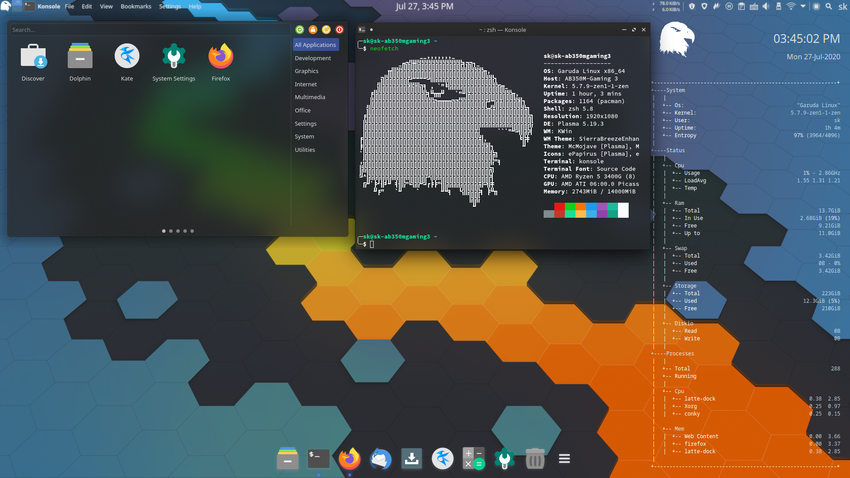Go to first launcher page dot
The height and width of the screenshot is (478, 850).
click(164, 231)
